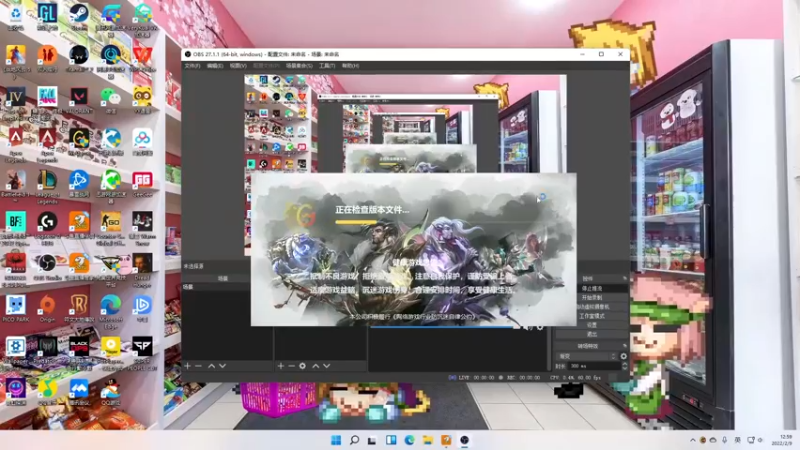Open the 腾讯会议 desktop shortcut
The width and height of the screenshot is (800, 450).
click(x=79, y=392)
